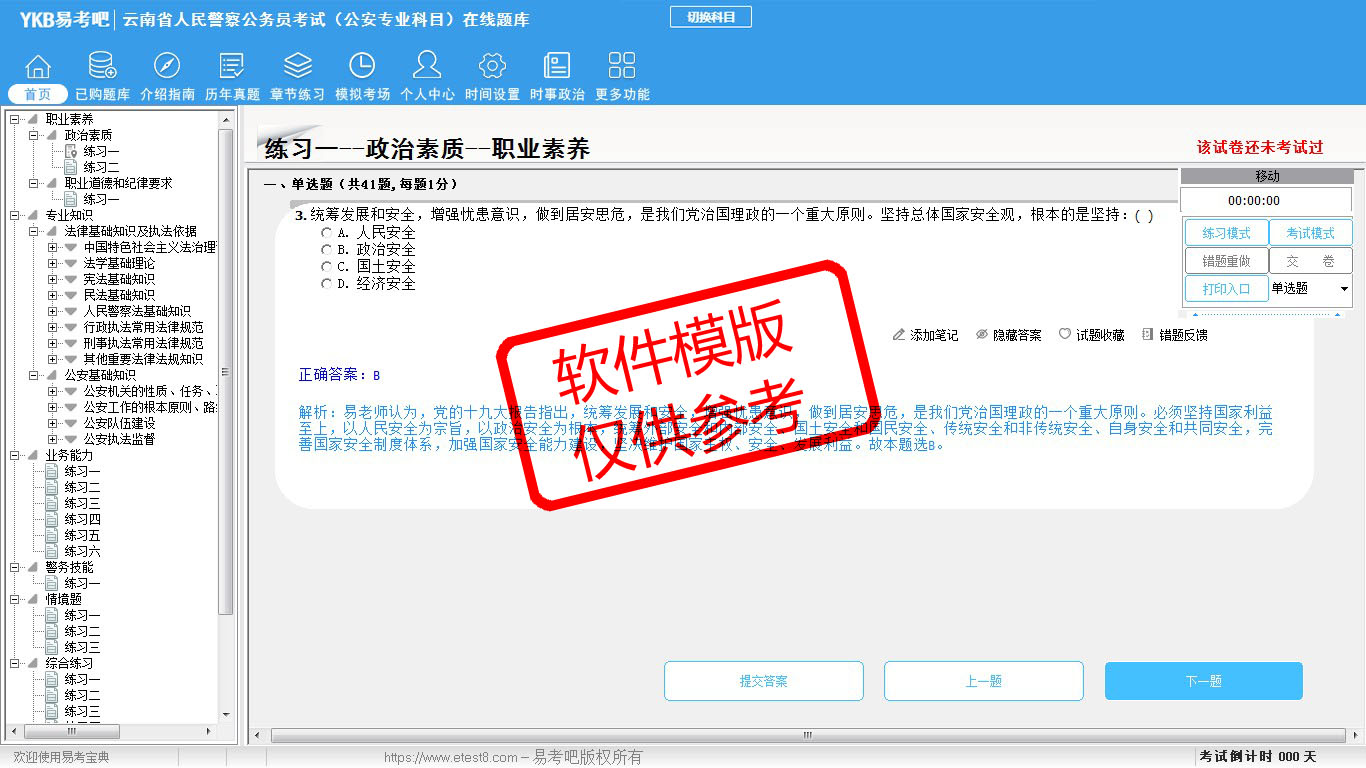Click the tree panel vertical scrollbar
Image resolution: width=1366 pixels, height=768 pixels.
(225, 370)
